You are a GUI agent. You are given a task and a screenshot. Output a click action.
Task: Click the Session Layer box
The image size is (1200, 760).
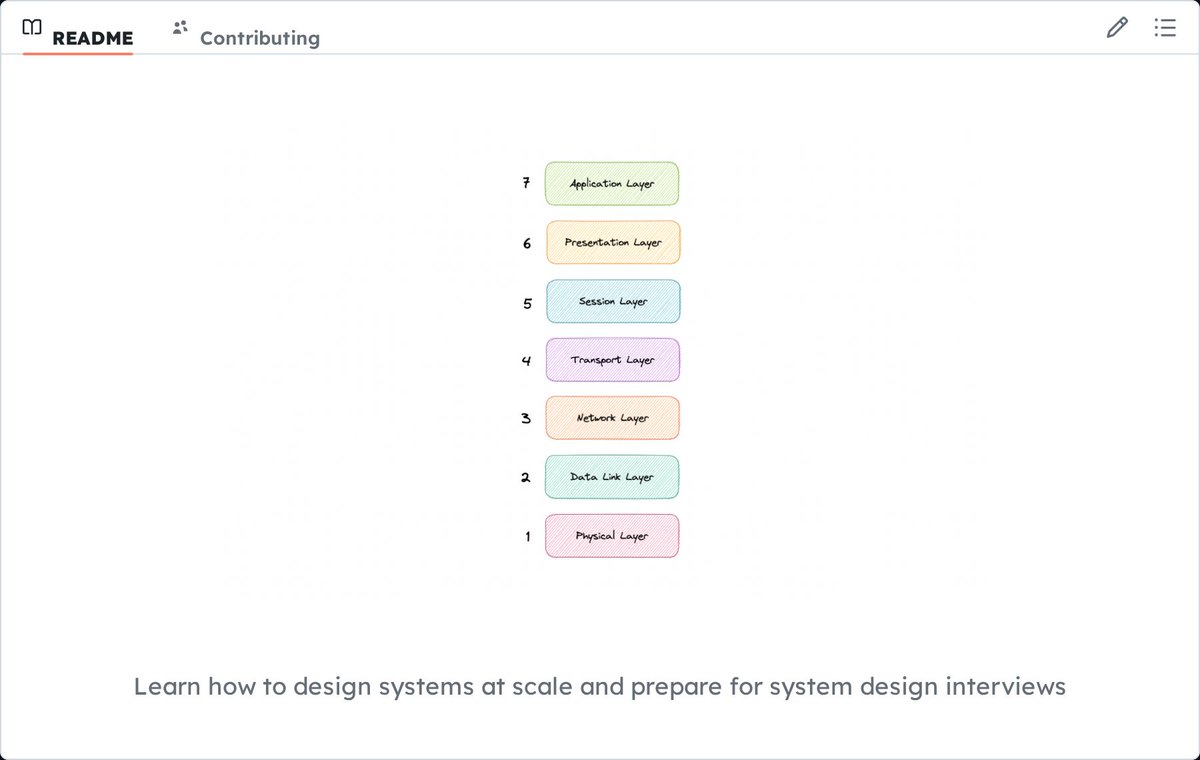coord(613,301)
